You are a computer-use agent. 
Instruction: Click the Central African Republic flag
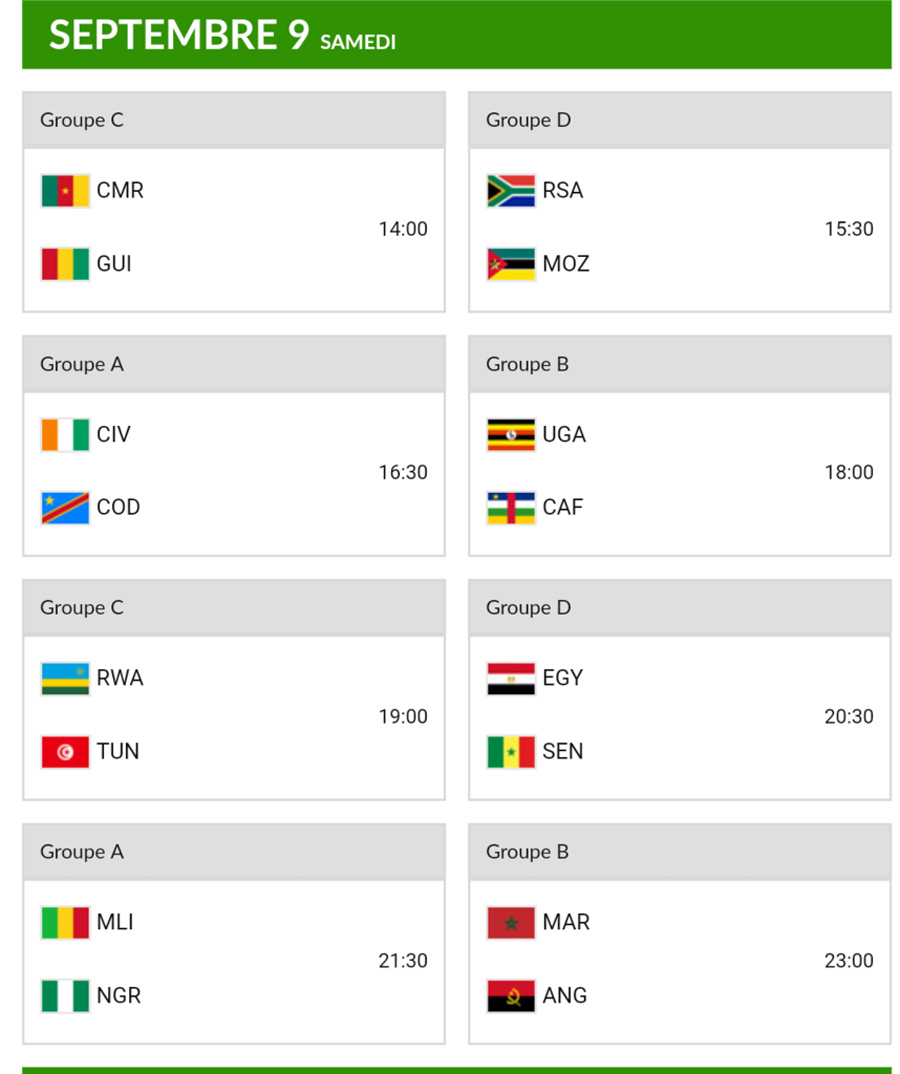tap(511, 508)
